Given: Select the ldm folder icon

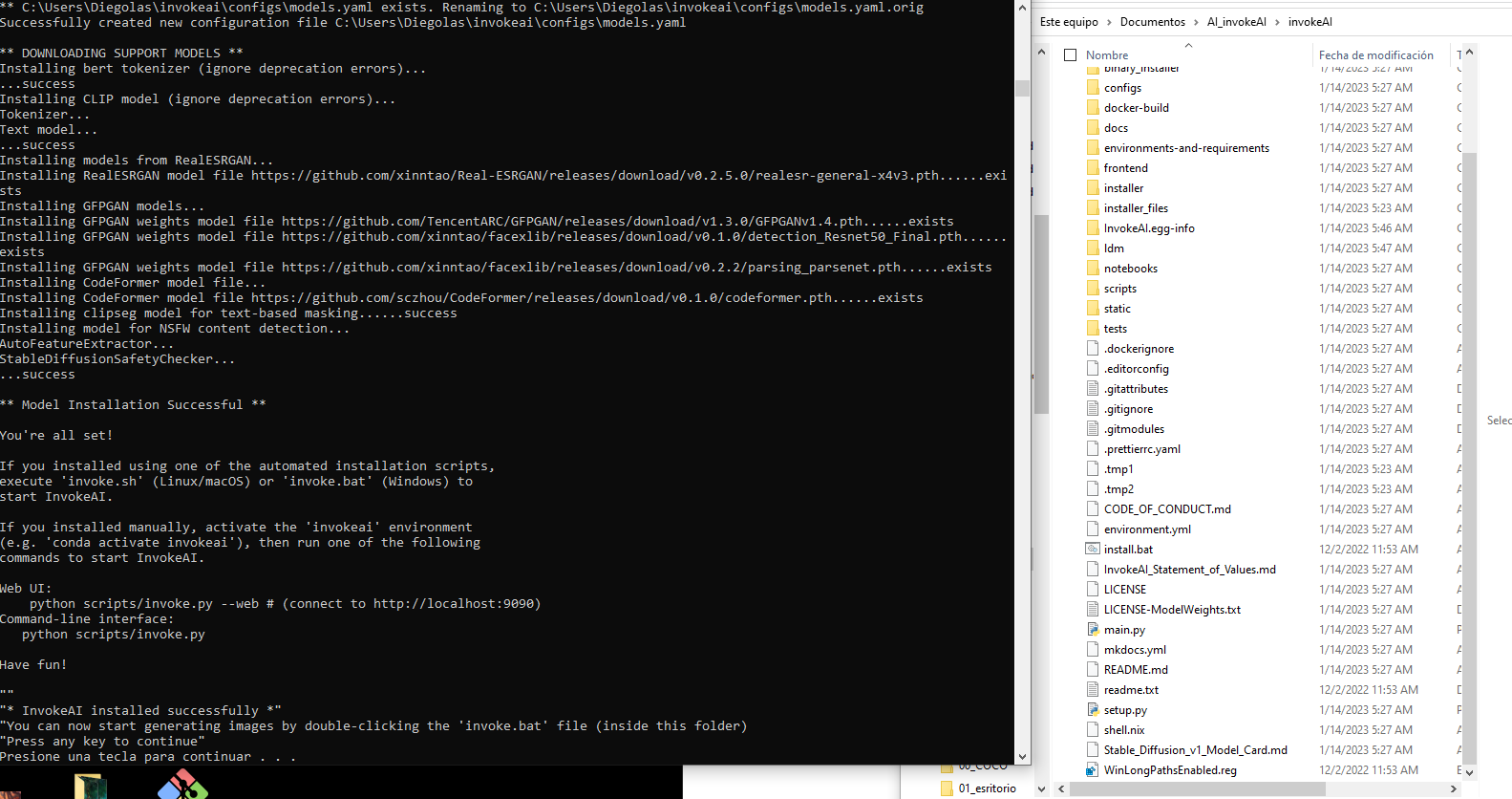Looking at the screenshot, I should pos(1093,248).
